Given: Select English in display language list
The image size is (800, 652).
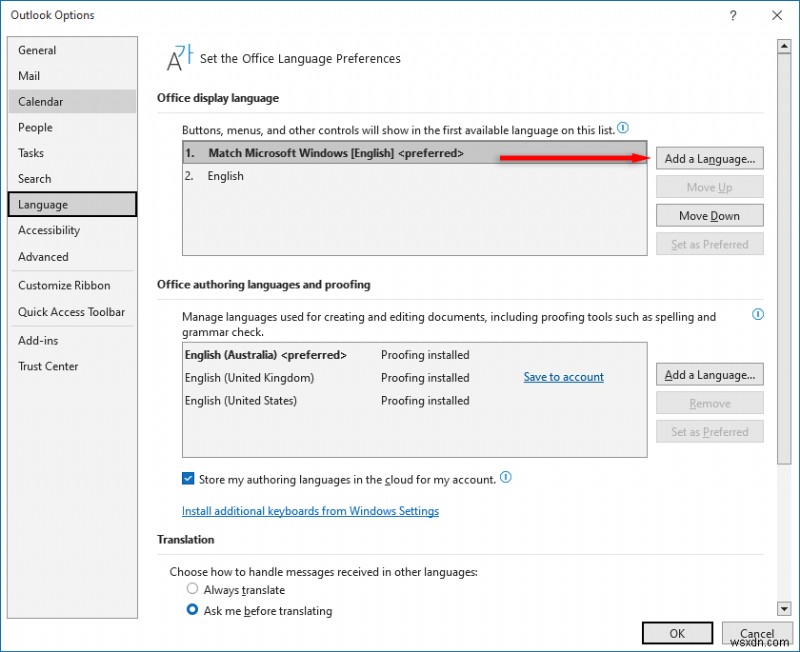Looking at the screenshot, I should (414, 176).
